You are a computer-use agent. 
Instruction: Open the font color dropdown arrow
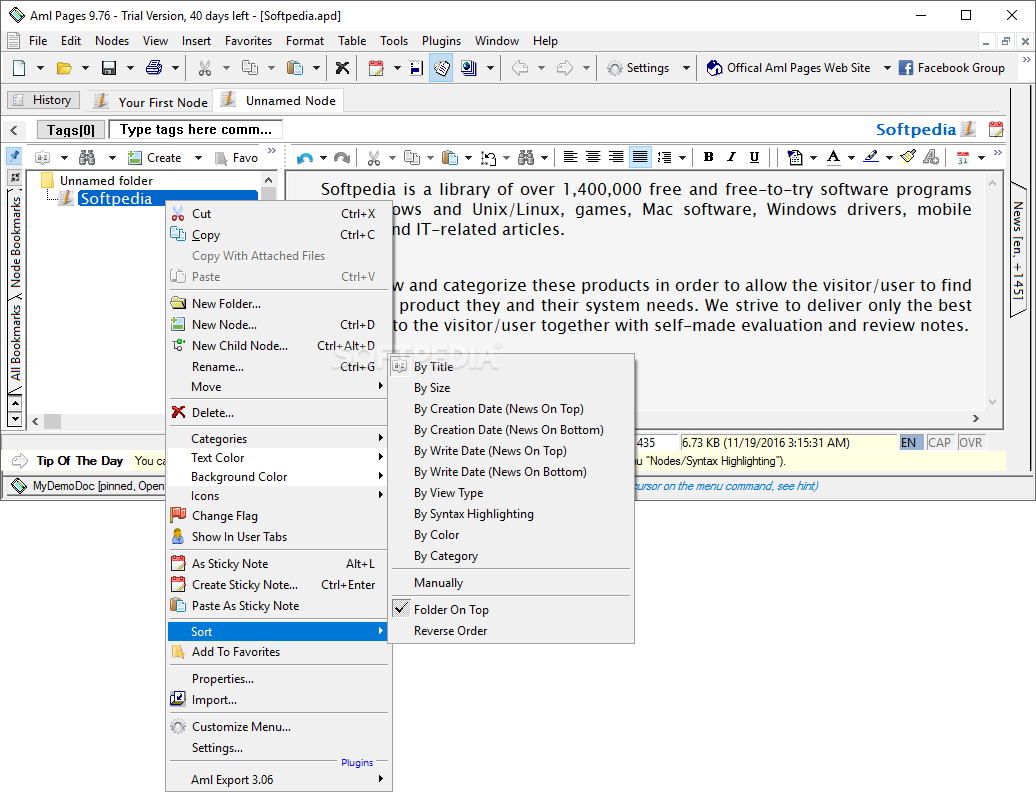pos(851,158)
